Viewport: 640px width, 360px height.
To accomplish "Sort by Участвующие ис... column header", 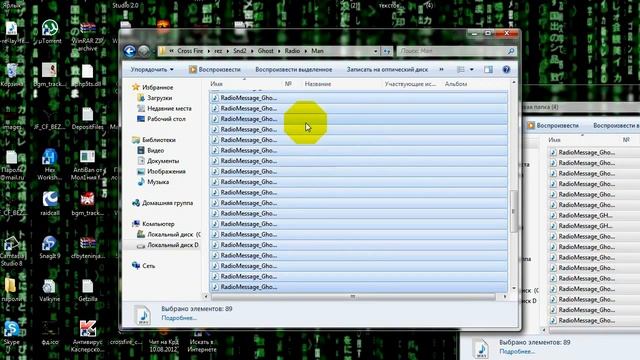I will click(410, 84).
